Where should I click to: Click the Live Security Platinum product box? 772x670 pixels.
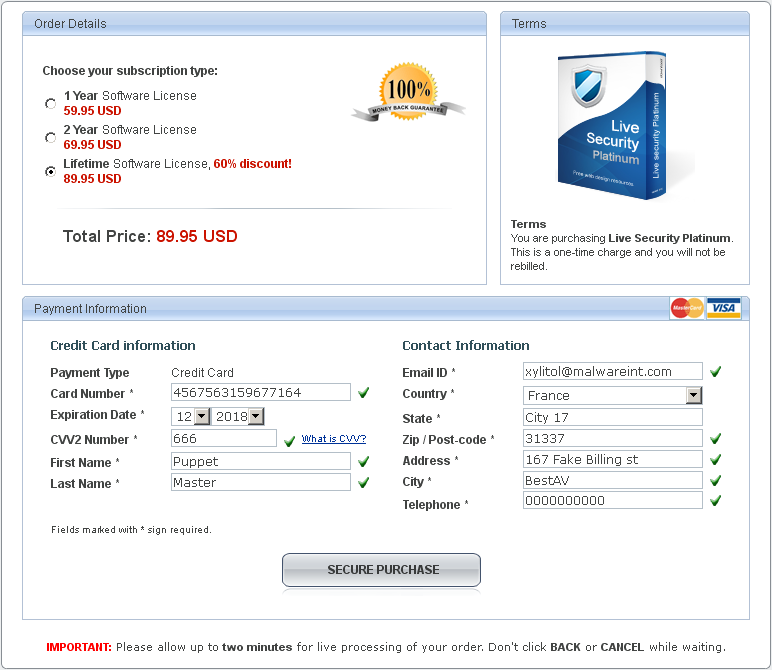tap(612, 126)
